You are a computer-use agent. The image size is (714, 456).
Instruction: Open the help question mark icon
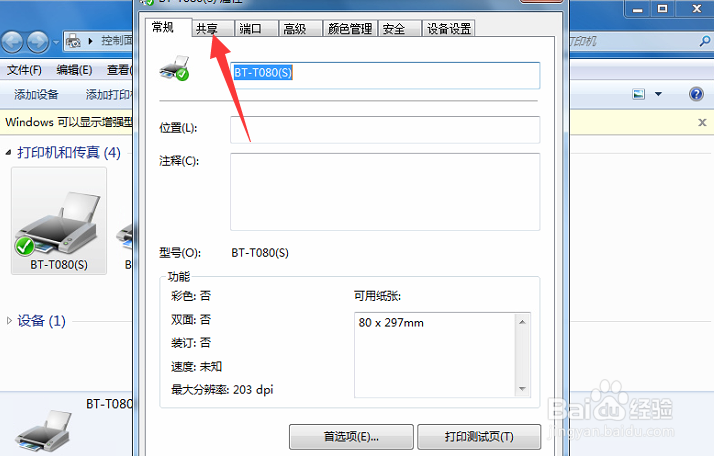(696, 94)
